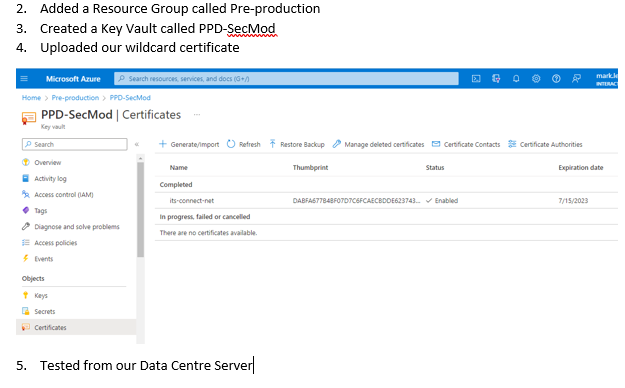Click Refresh button label
Screen dimensions: 625x388
[x=250, y=144]
